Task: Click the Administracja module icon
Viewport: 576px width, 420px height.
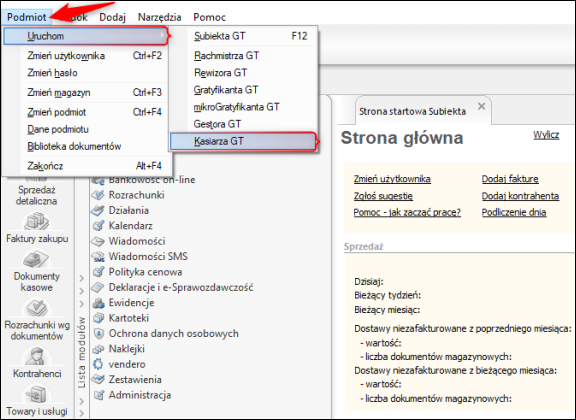Action: click(98, 395)
